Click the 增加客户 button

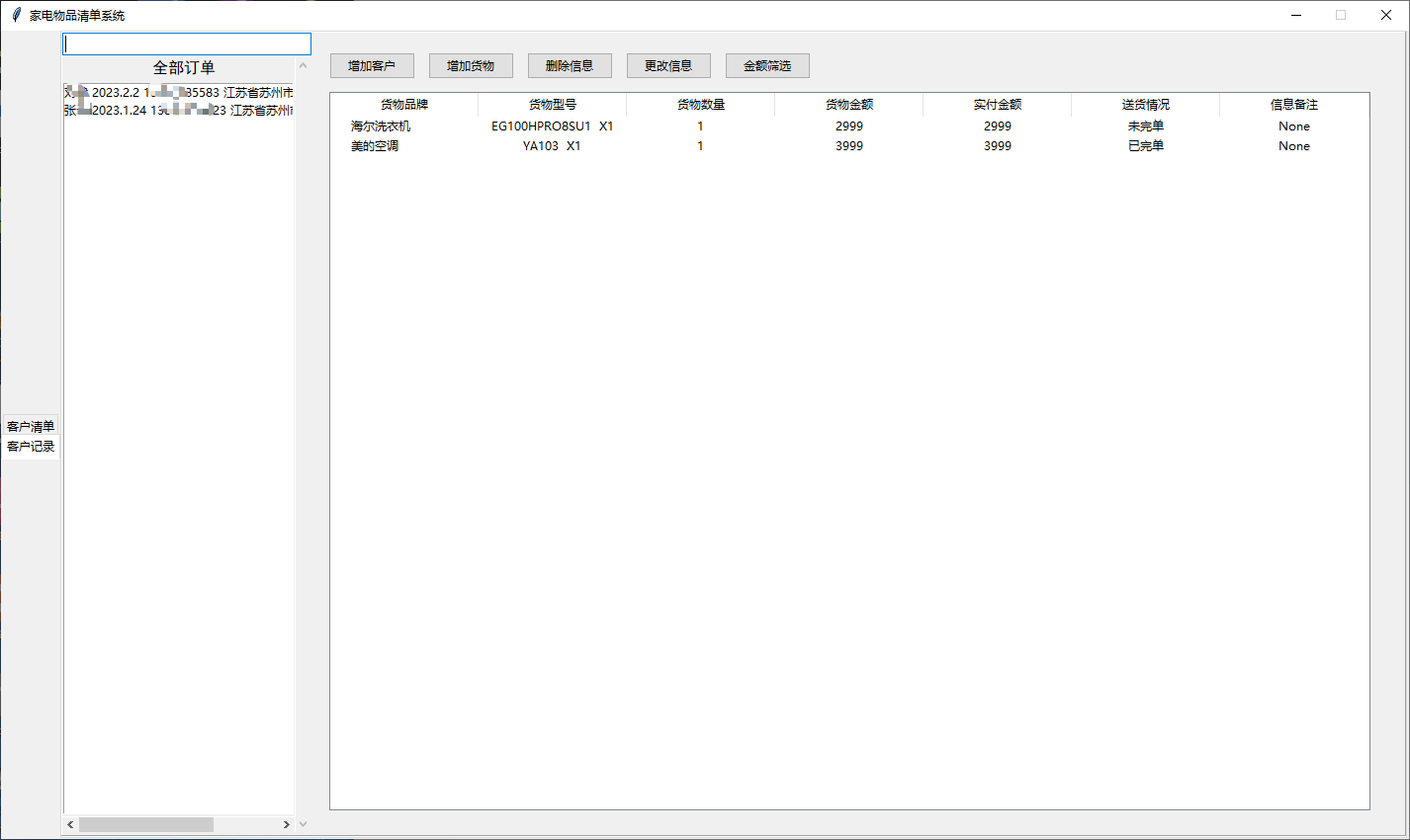pos(372,66)
